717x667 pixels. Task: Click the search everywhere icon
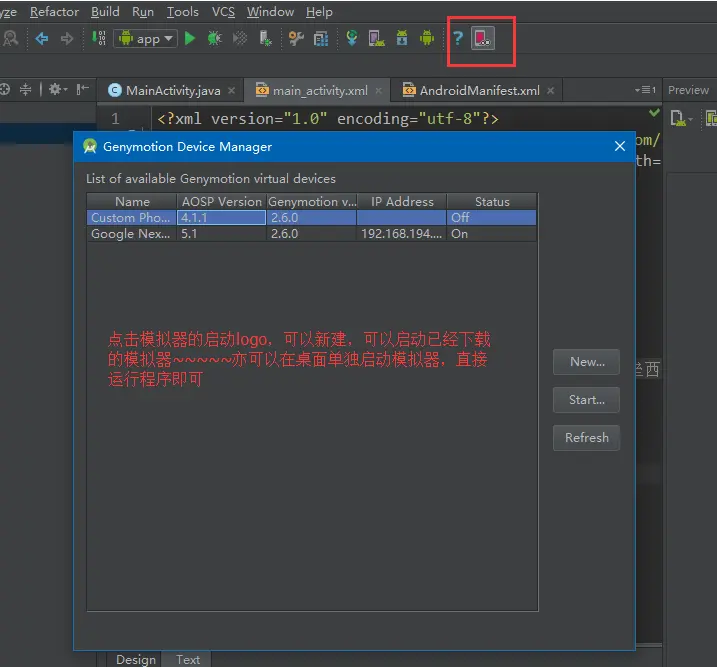coord(11,39)
